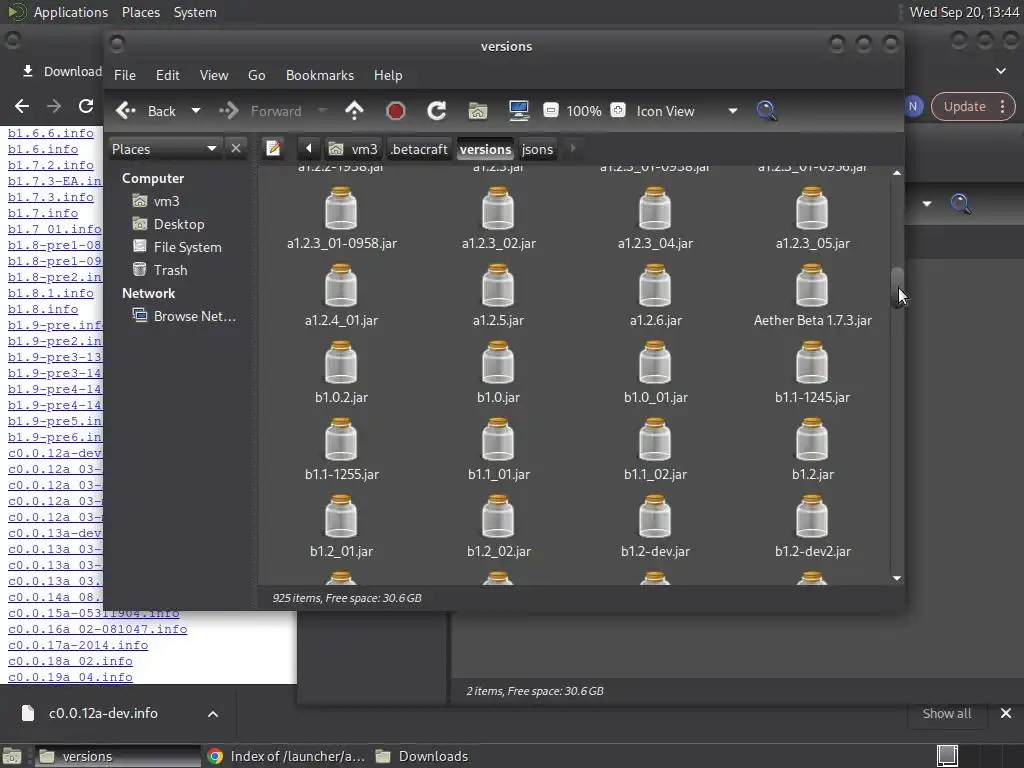Switch to Index of /launcher taskbar item
Screen dimensions: 1024x768
[x=286, y=756]
